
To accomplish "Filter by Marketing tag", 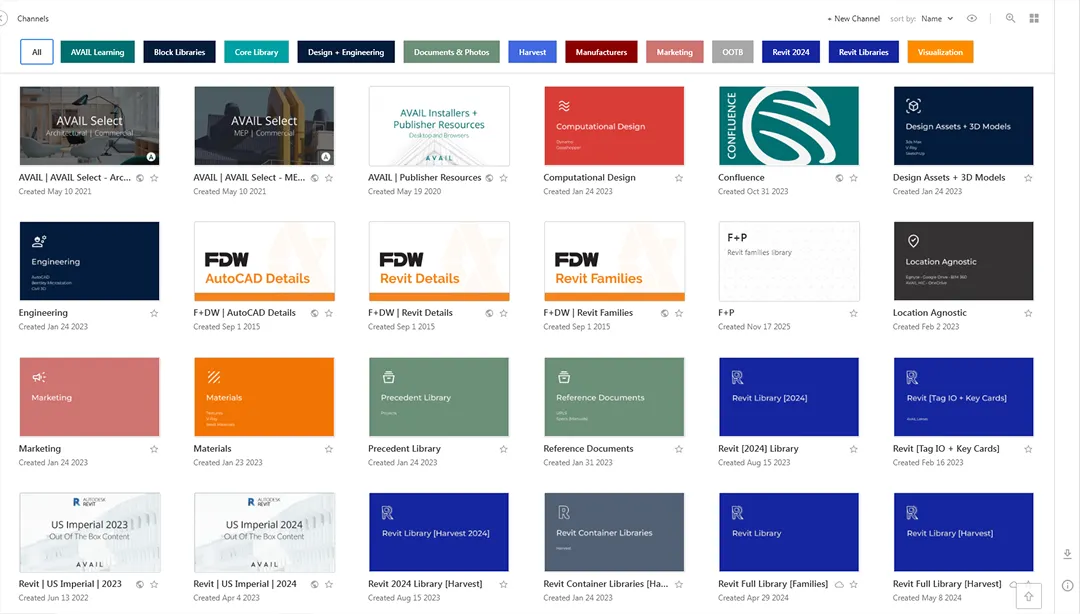I will tap(674, 52).
